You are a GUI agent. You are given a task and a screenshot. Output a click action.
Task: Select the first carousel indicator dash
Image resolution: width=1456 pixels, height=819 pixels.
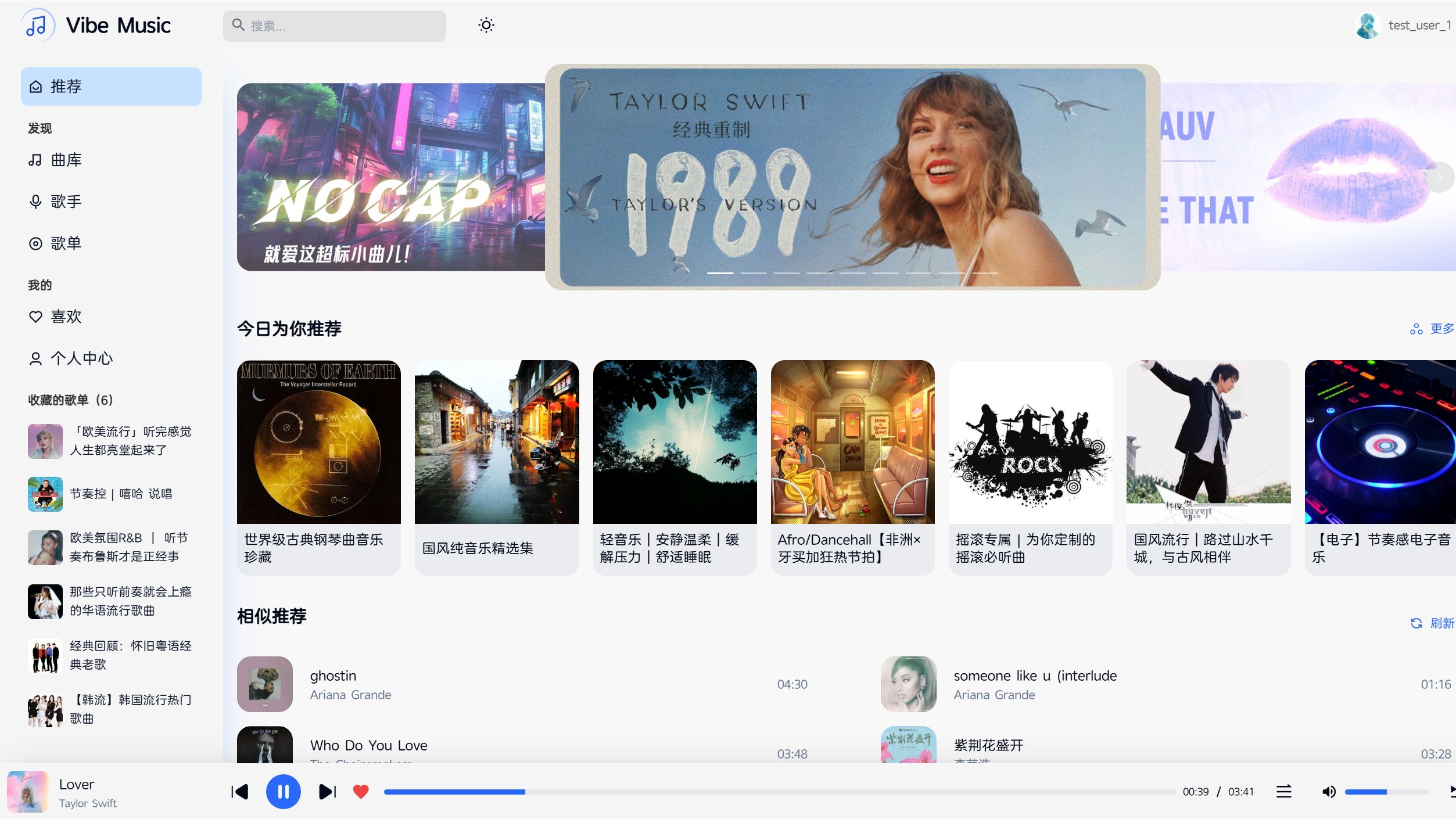tap(720, 273)
